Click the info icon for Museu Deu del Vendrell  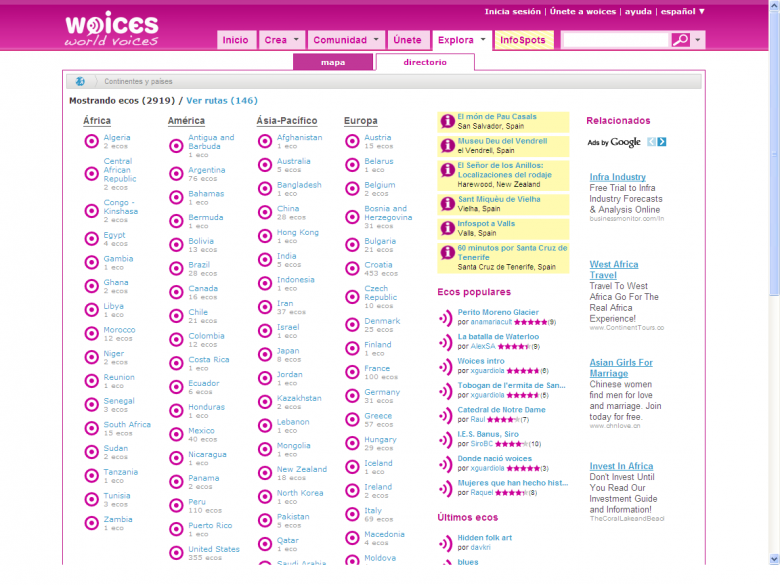[x=447, y=145]
